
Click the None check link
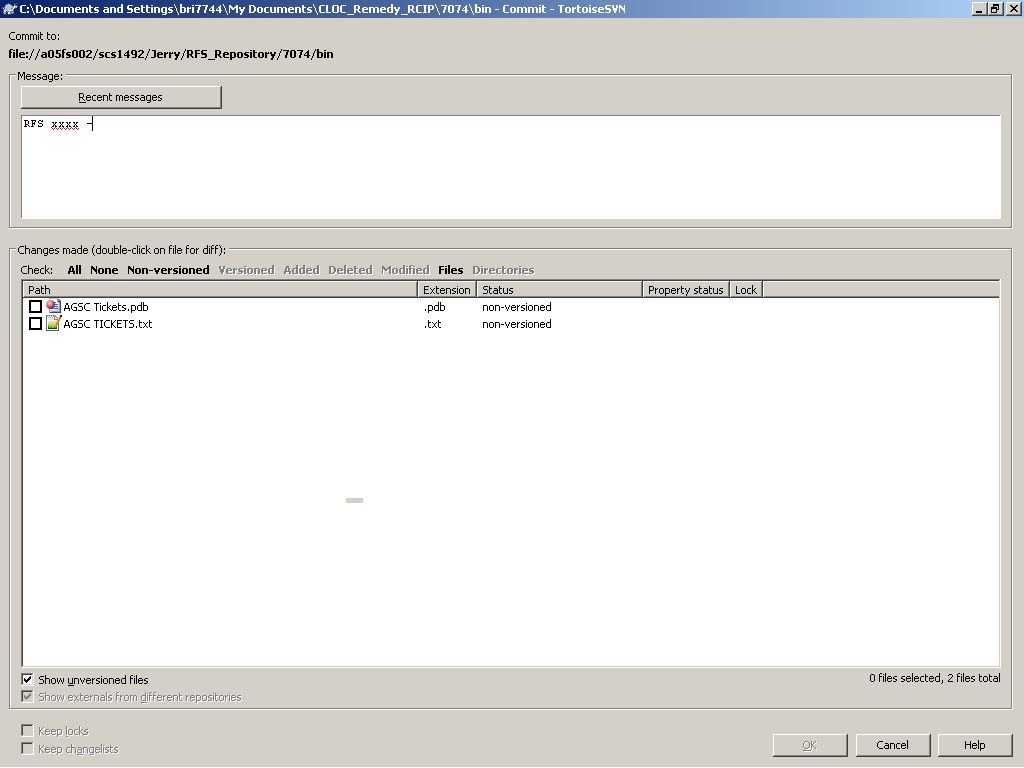[x=104, y=270]
